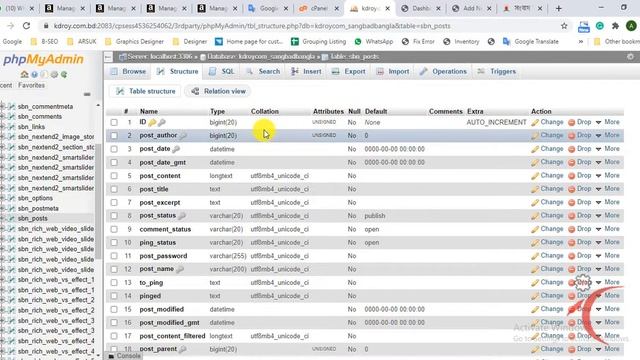Click Change pencil icon for ping_status

(535, 242)
